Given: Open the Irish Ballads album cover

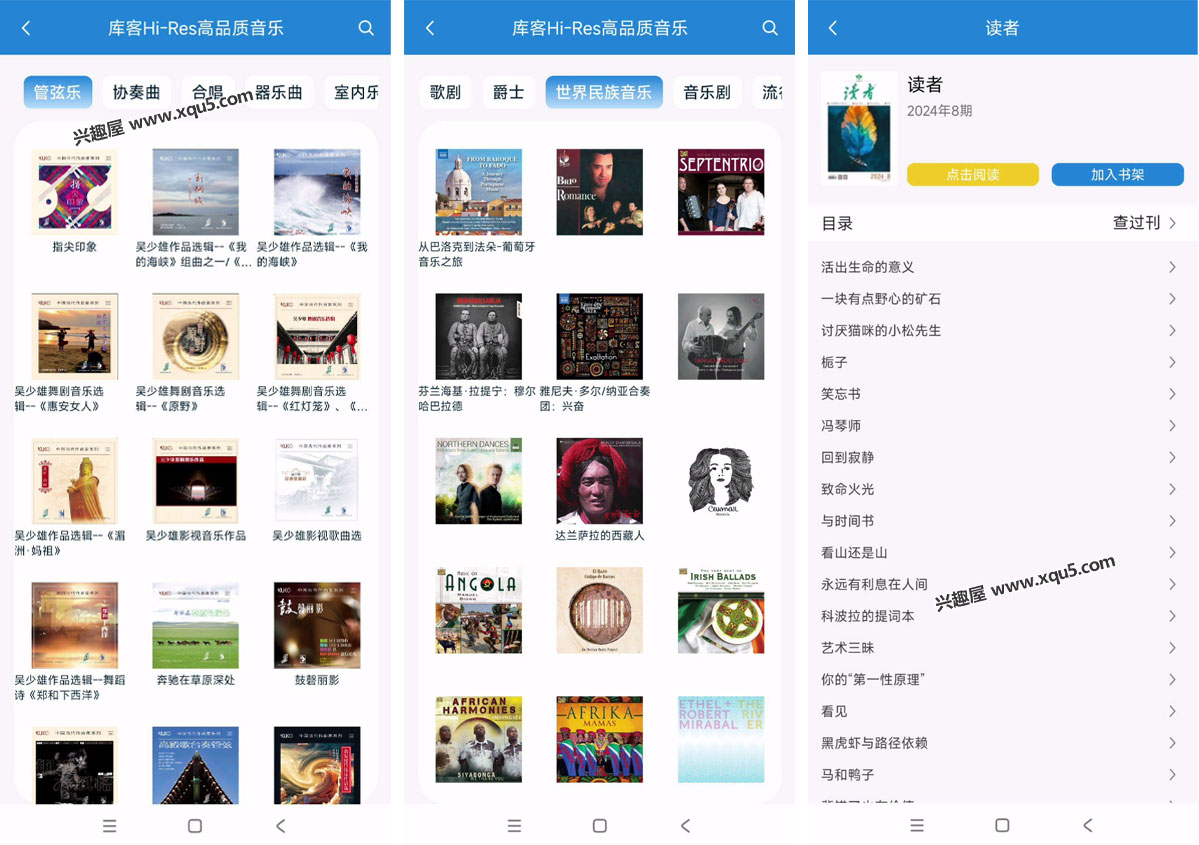Looking at the screenshot, I should 721,610.
